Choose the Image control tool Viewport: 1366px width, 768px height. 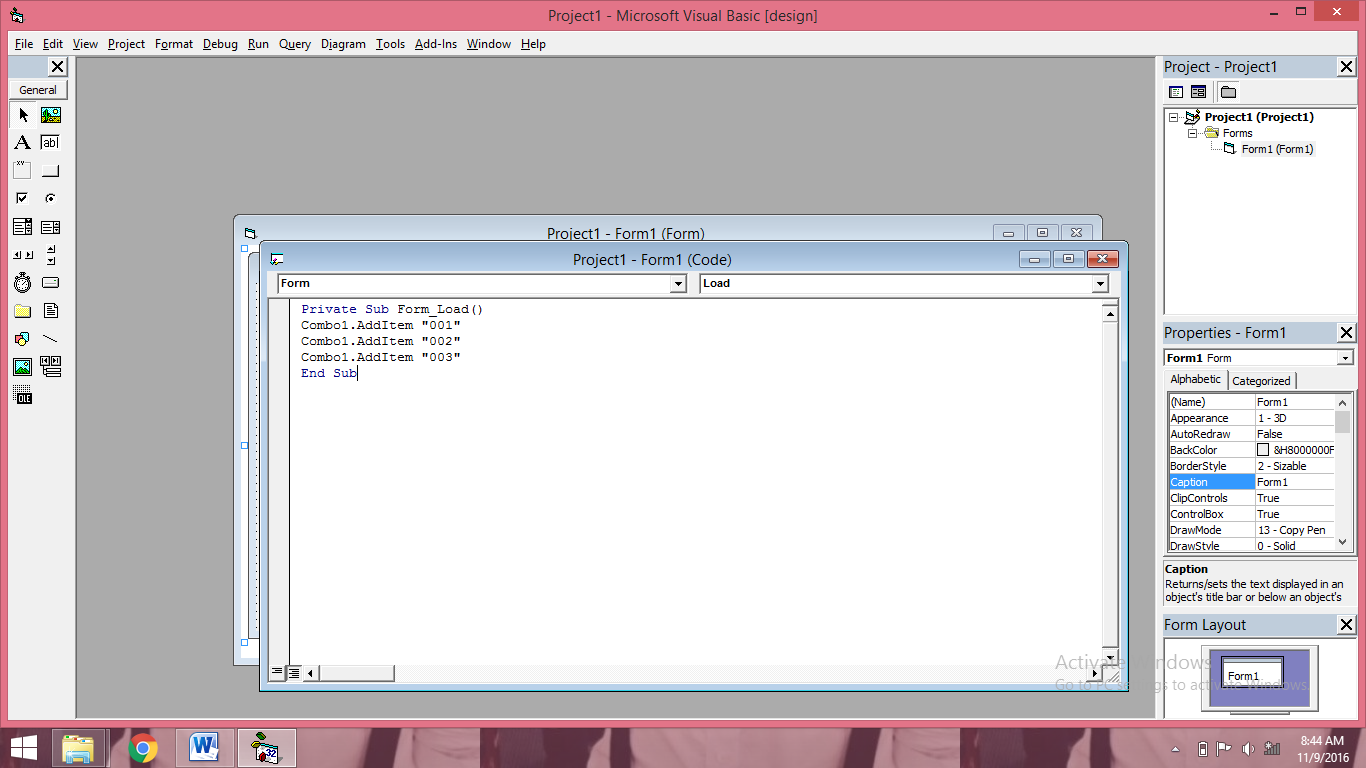point(23,367)
